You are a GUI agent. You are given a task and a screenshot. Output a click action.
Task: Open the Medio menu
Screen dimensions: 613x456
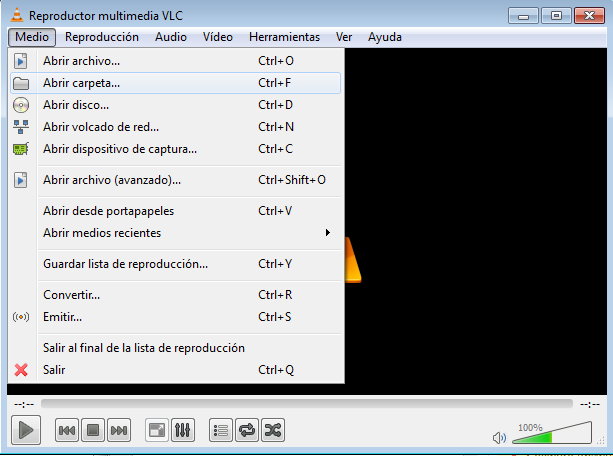pyautogui.click(x=32, y=37)
